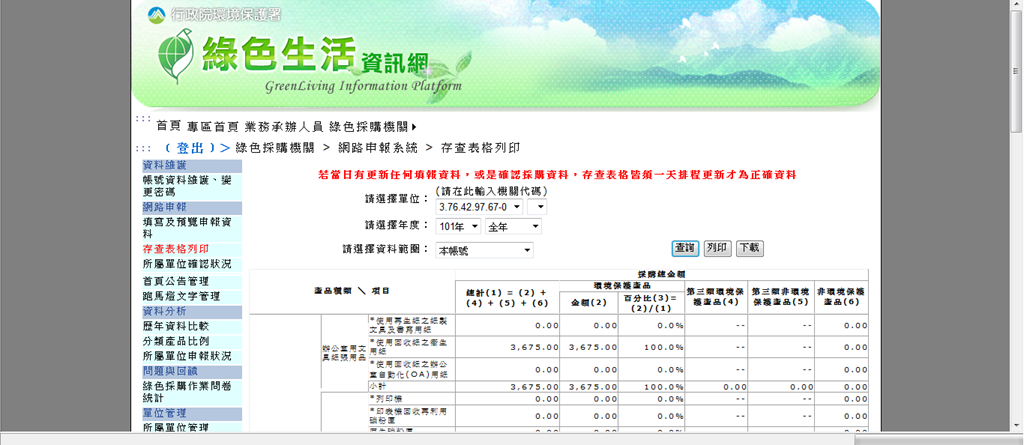Expand the 全年 period dropdown

pyautogui.click(x=512, y=227)
